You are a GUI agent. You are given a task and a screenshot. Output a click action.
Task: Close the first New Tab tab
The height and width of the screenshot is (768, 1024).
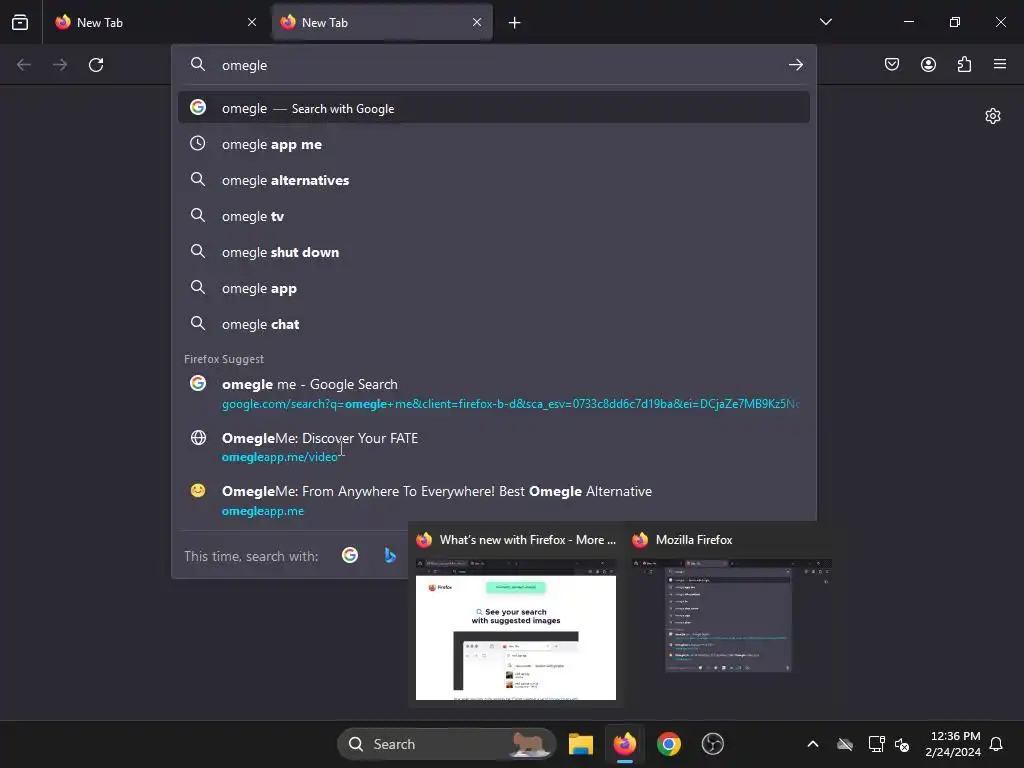(252, 22)
